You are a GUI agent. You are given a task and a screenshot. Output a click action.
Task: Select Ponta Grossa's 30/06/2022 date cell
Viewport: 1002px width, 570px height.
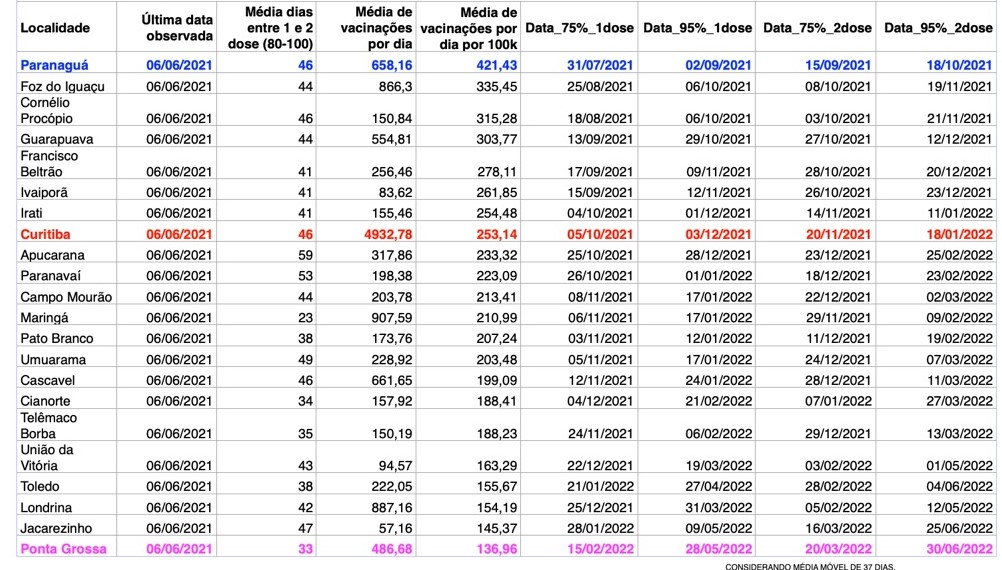960,549
